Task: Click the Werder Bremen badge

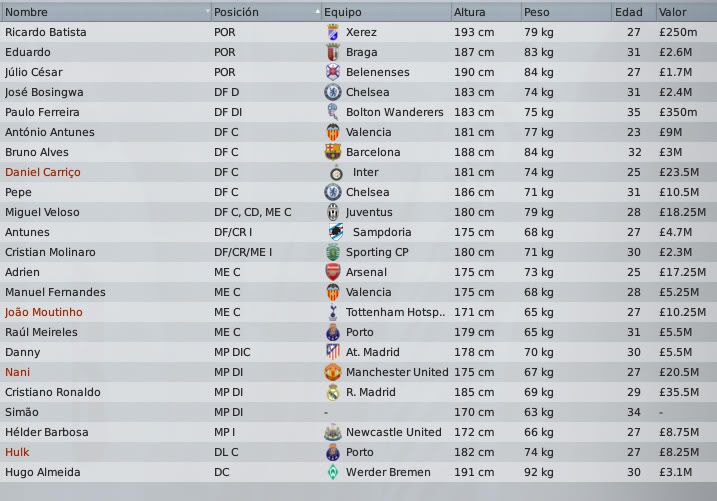Action: (333, 472)
